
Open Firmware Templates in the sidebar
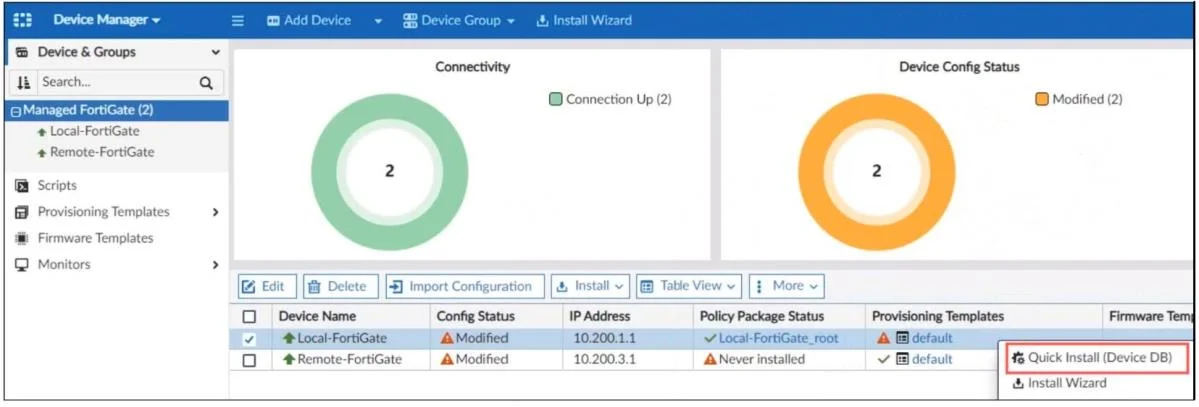[96, 239]
